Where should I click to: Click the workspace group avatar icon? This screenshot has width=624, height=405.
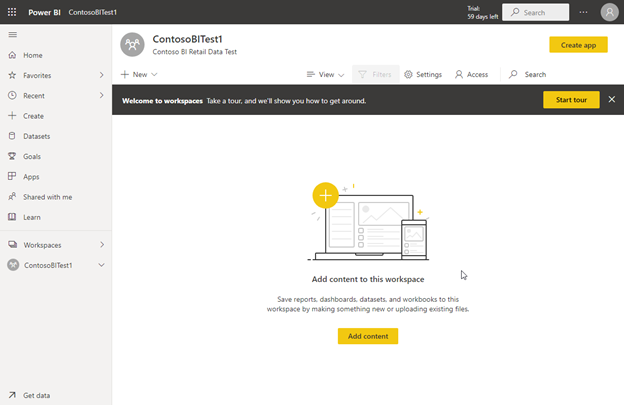coord(133,45)
